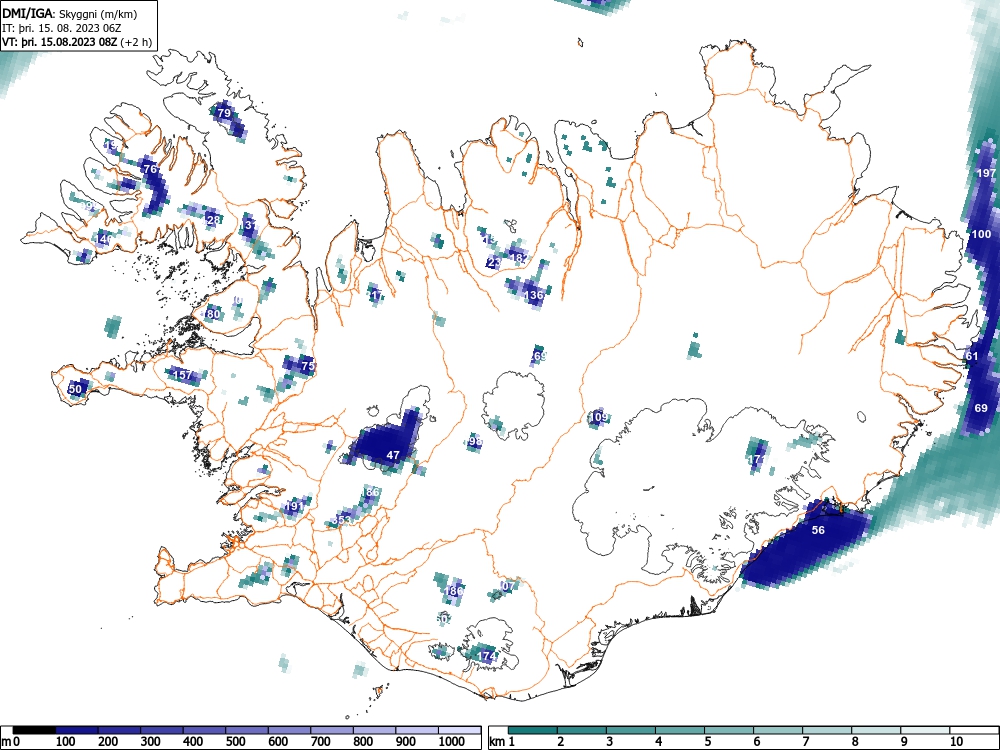Click the visibility value '197' off the east coast
Viewport: 1000px width, 750px height.
click(986, 173)
